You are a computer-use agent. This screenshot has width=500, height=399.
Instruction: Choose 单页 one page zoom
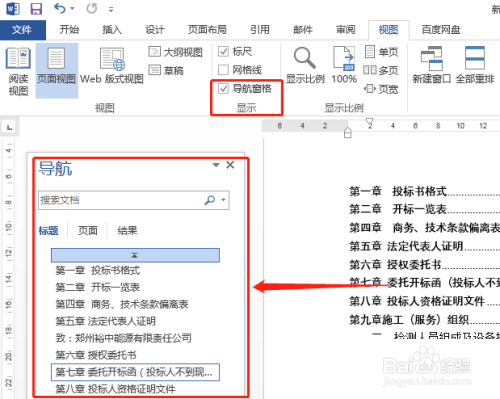[x=381, y=52]
